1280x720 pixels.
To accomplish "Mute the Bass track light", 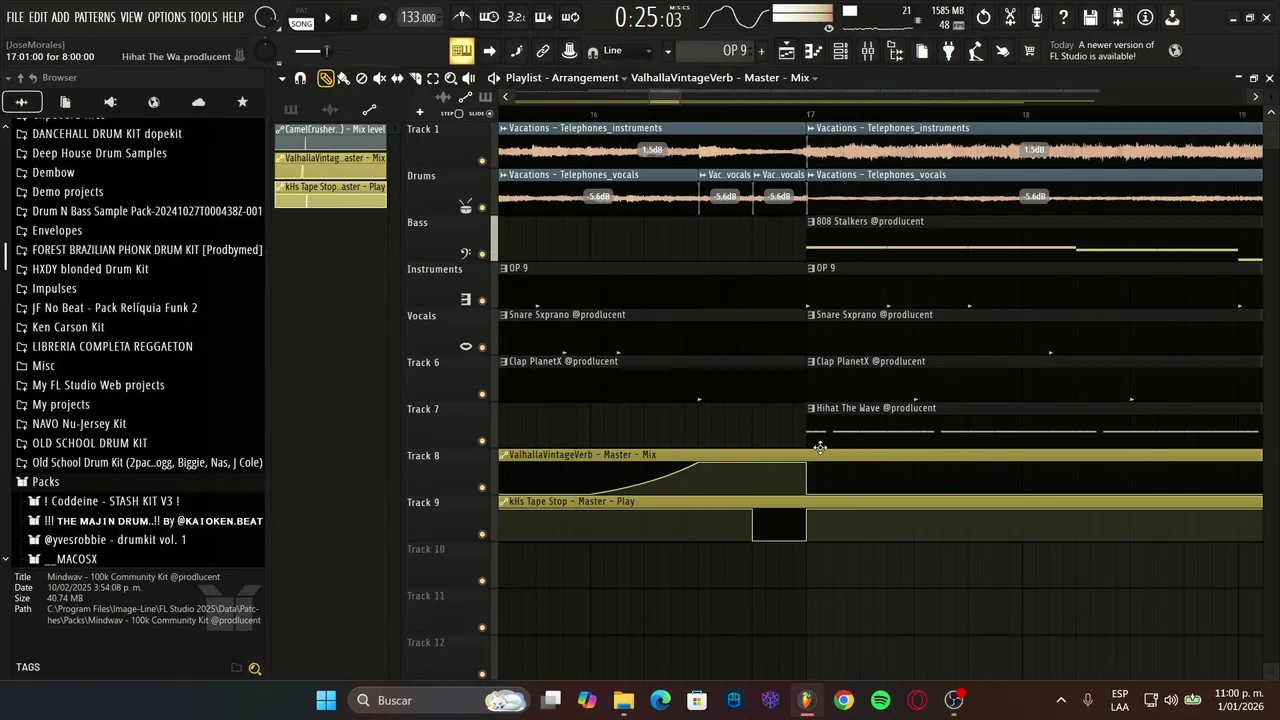I will pos(482,254).
